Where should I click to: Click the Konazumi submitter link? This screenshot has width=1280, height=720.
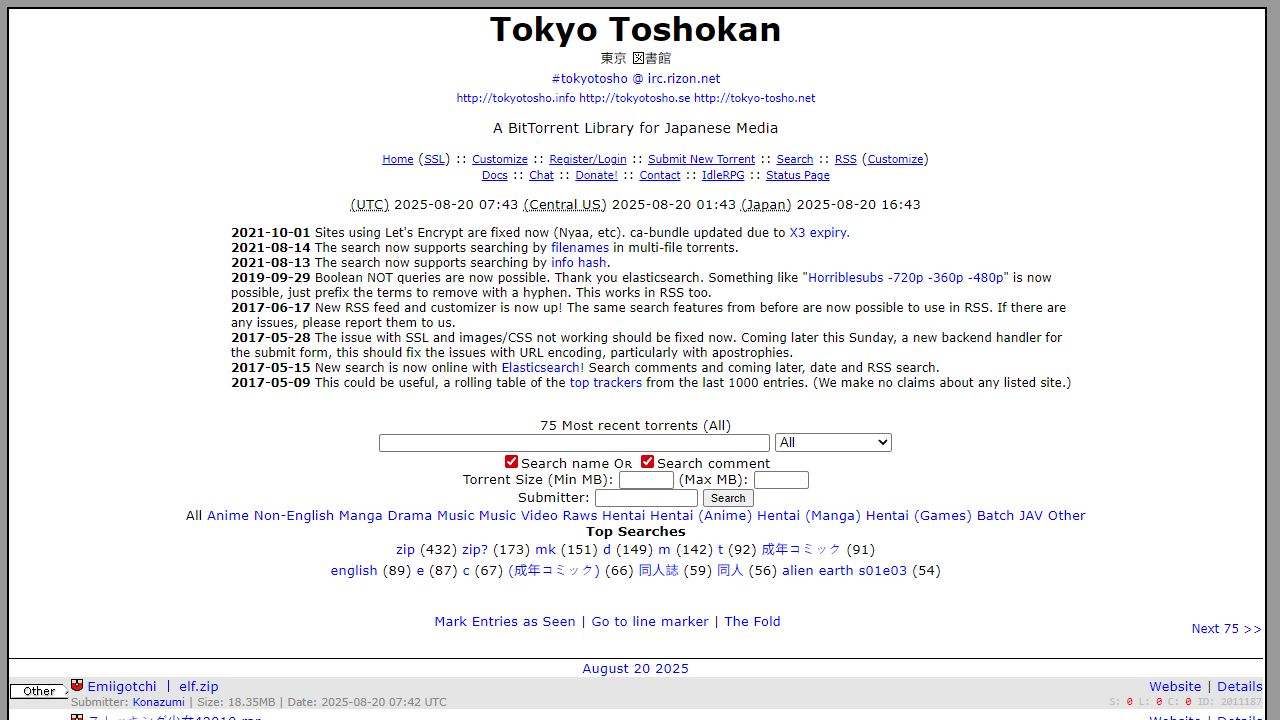pos(159,703)
